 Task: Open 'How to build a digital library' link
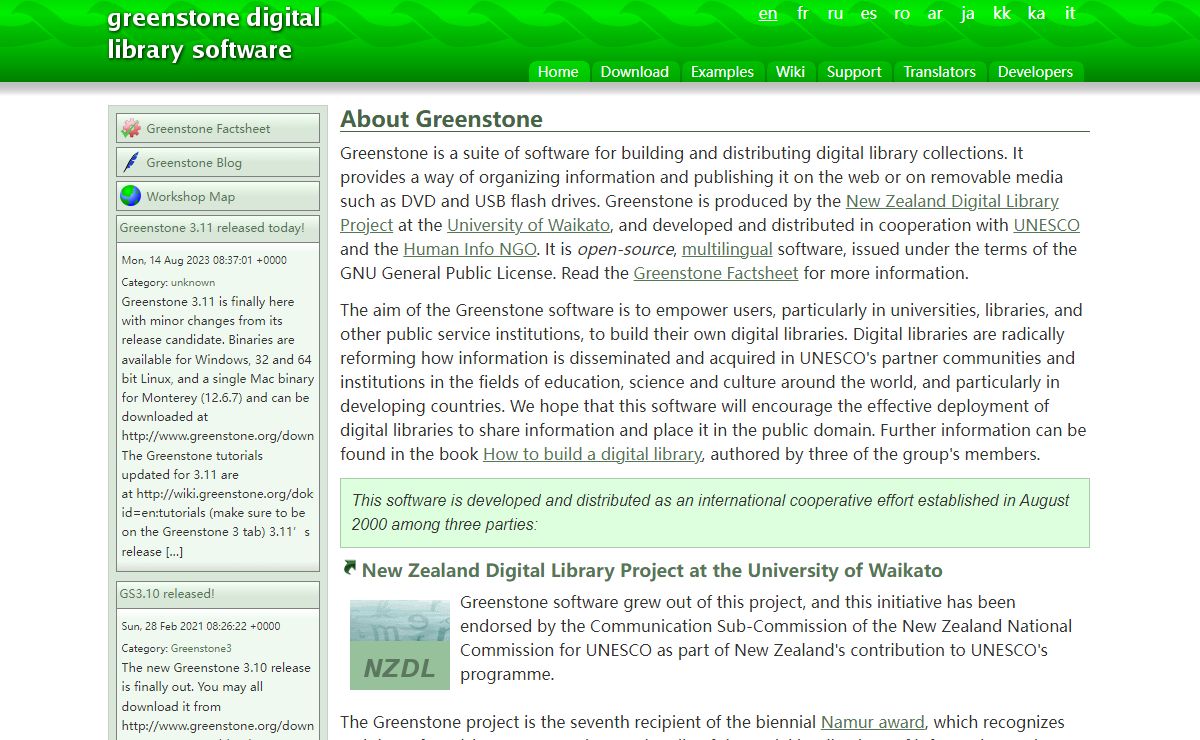pyautogui.click(x=592, y=454)
